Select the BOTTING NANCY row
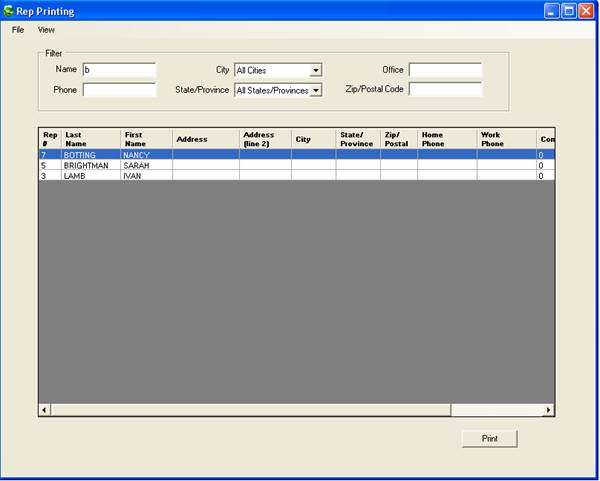This screenshot has height=481, width=600. click(x=90, y=155)
